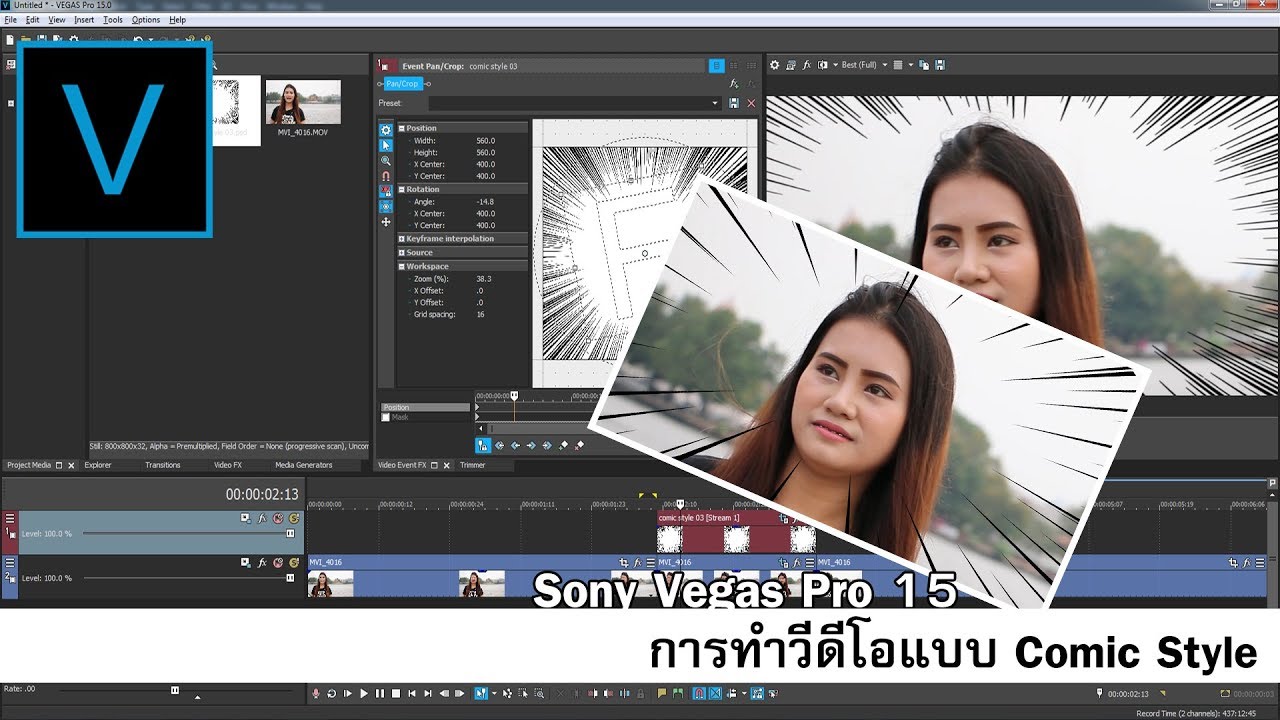Toggle Split Screen View in preview toolbar

click(x=824, y=65)
